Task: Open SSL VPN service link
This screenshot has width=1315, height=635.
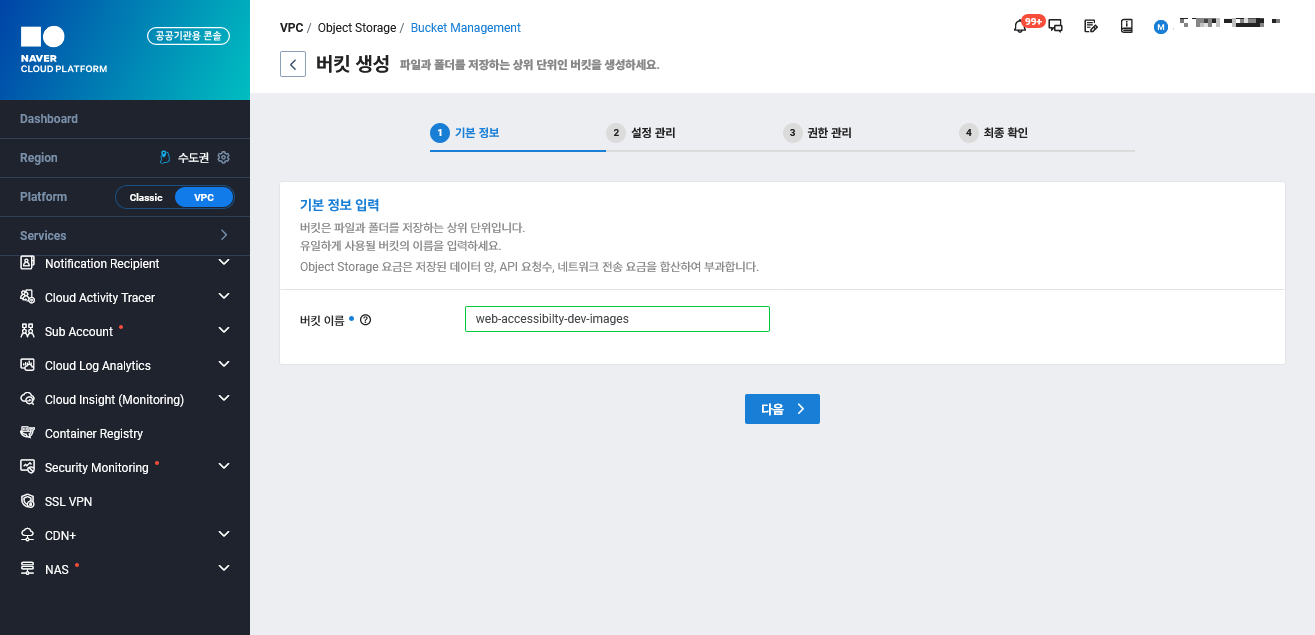Action: point(68,502)
